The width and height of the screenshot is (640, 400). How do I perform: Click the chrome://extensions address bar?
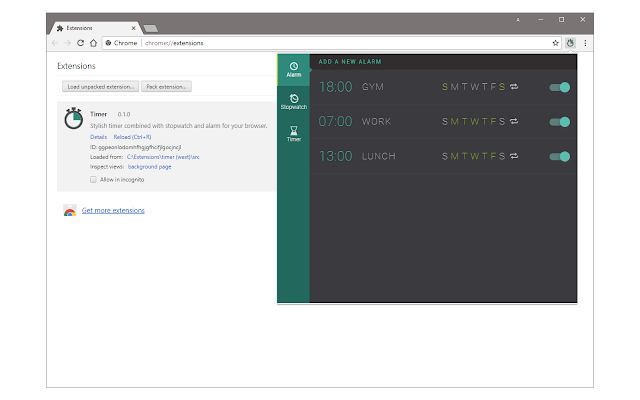click(327, 43)
